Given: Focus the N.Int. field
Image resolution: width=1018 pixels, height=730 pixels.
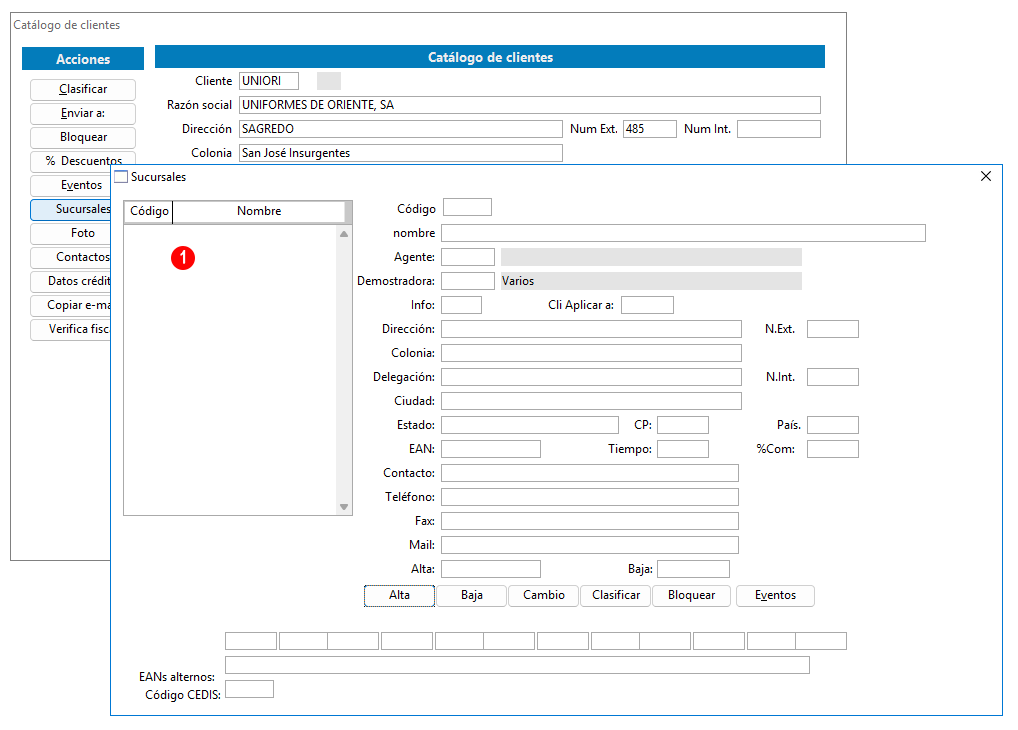Looking at the screenshot, I should (833, 377).
